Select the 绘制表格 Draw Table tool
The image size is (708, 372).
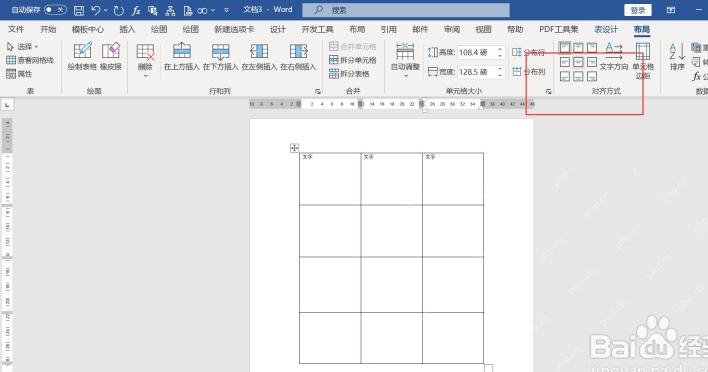coord(82,56)
